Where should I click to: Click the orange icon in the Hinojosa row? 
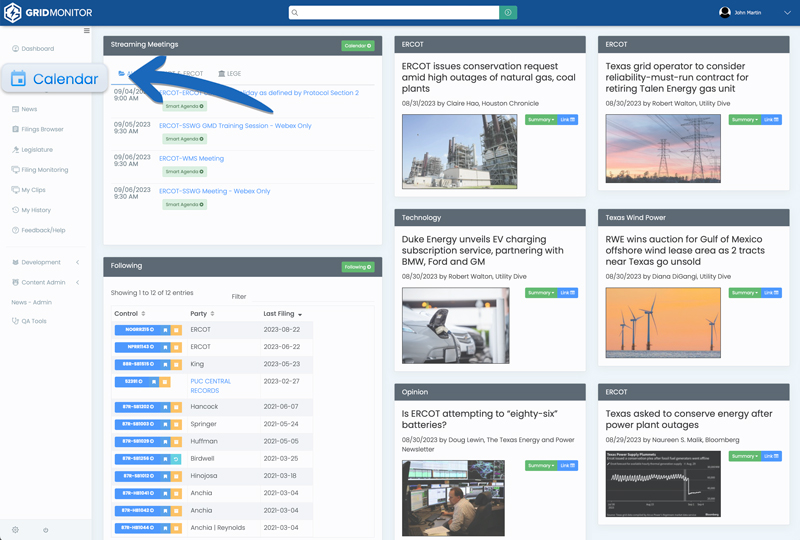coord(176,476)
